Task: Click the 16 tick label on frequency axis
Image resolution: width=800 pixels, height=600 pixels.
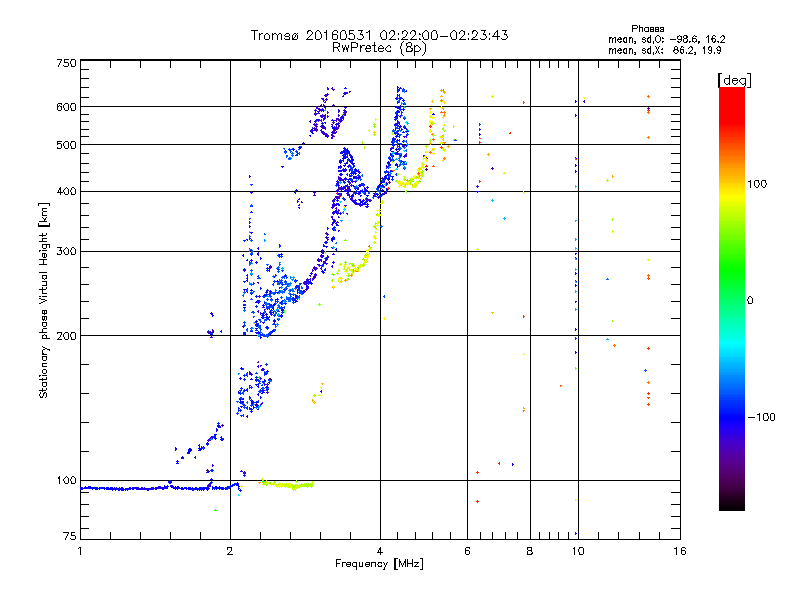Action: [x=680, y=551]
